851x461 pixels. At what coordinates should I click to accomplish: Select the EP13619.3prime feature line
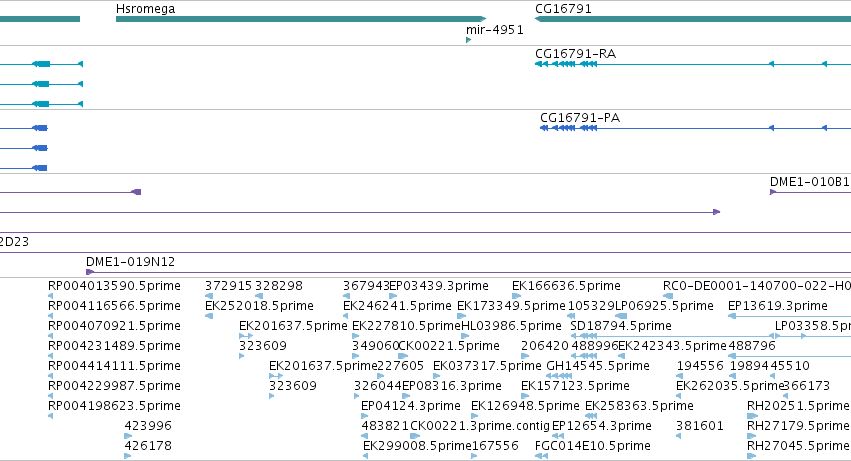(790, 316)
